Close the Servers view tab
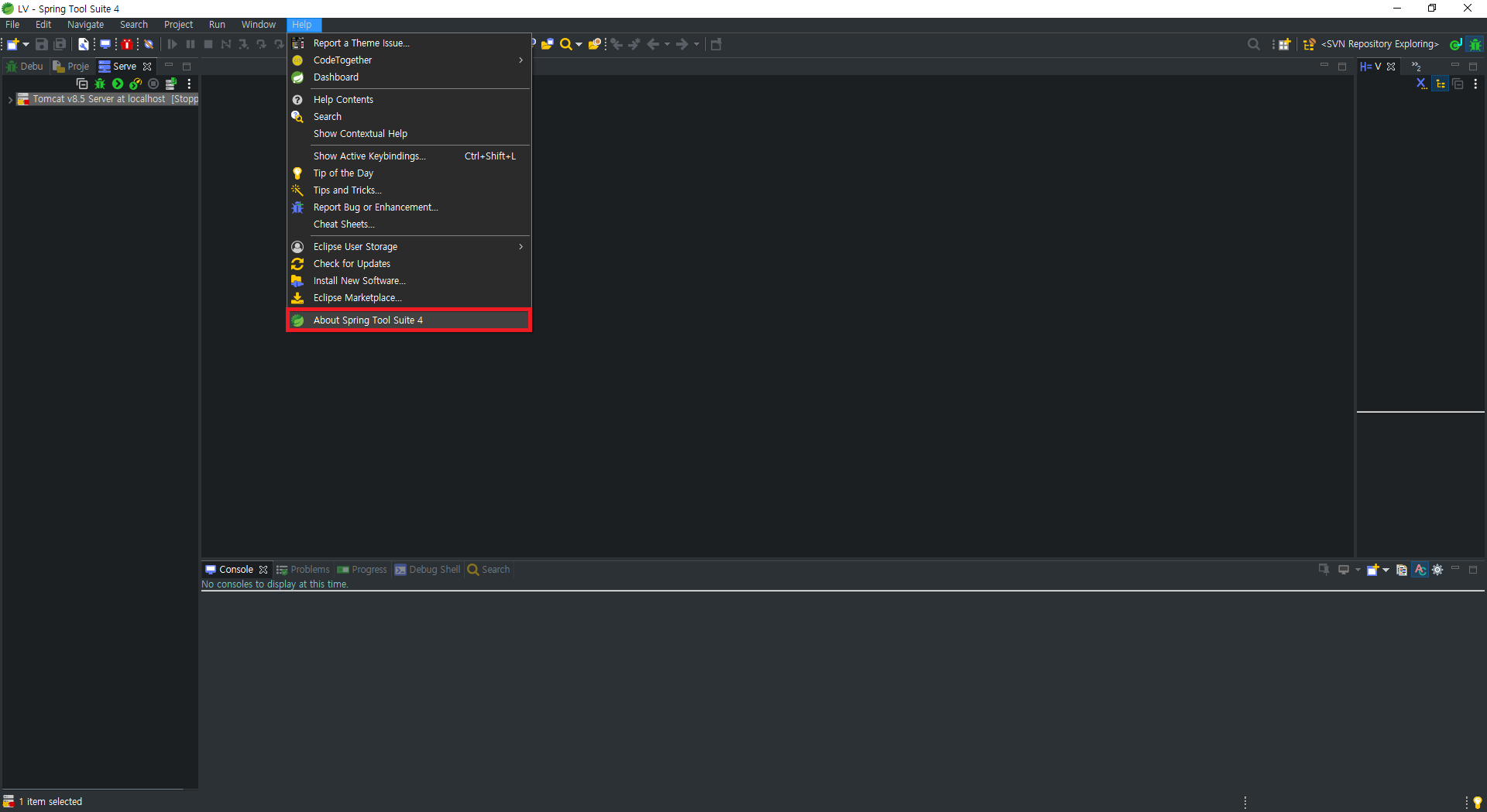The height and width of the screenshot is (812, 1487). (147, 67)
